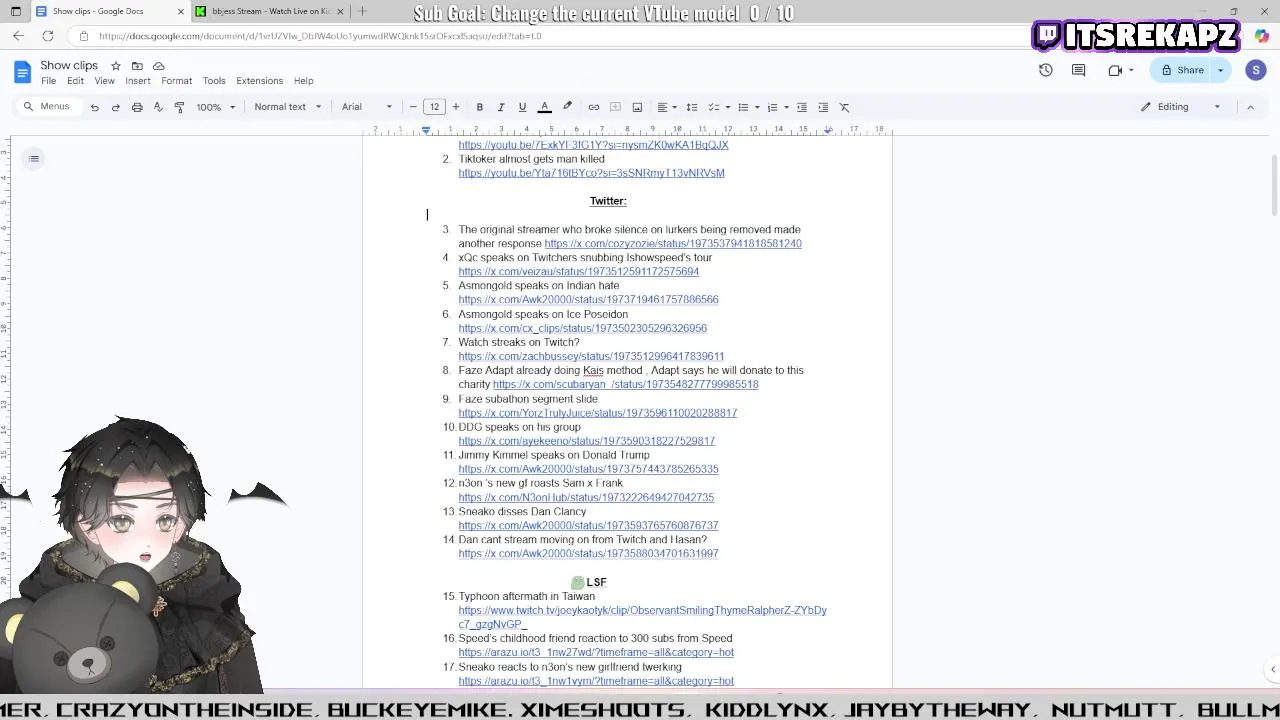The image size is (1280, 720).
Task: Activate the paint format tool
Action: pyautogui.click(x=179, y=107)
